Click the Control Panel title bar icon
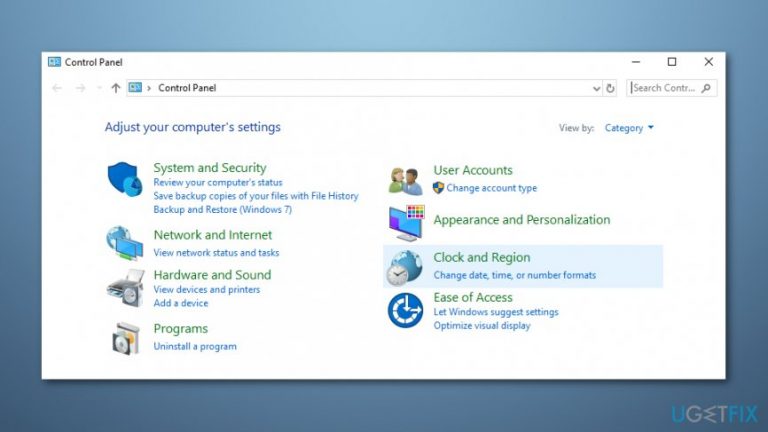 54,62
